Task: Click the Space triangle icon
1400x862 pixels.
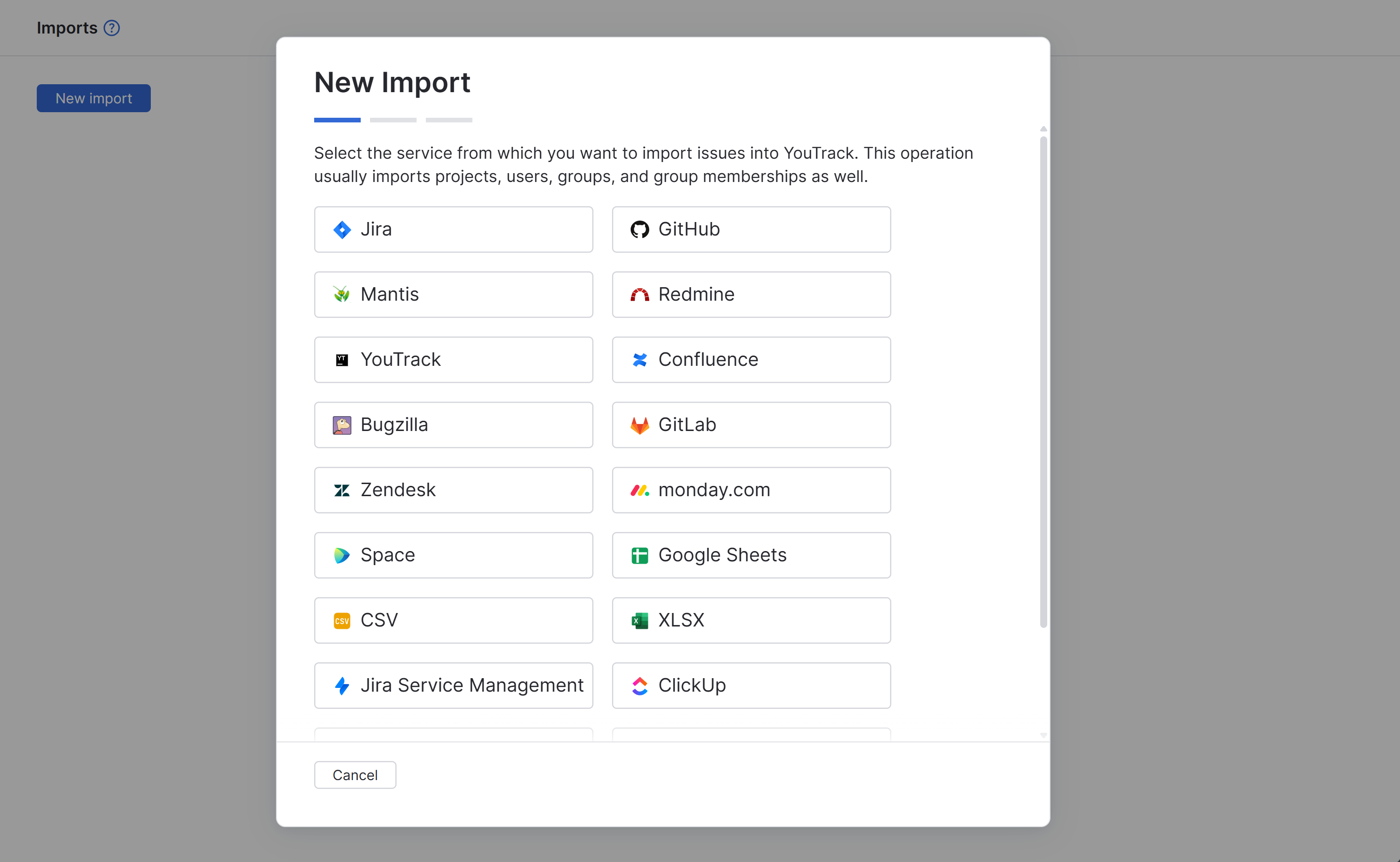Action: click(x=342, y=555)
